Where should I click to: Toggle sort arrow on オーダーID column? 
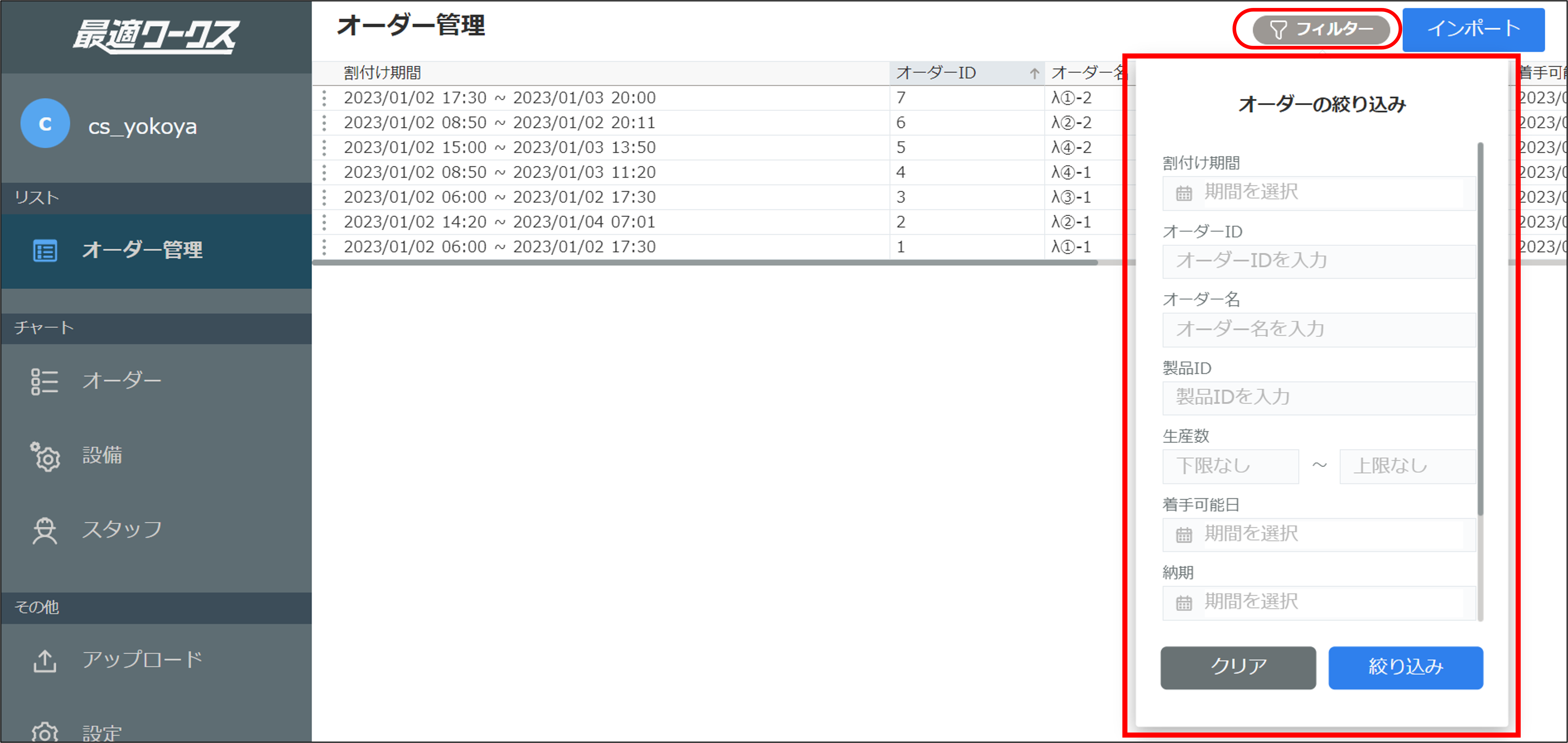pos(1034,74)
